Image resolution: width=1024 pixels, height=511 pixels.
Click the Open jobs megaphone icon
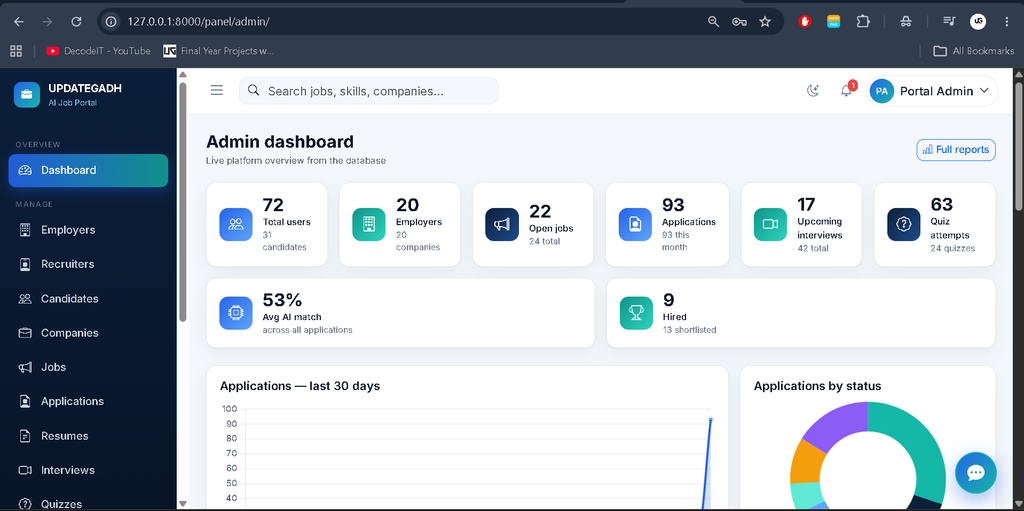tap(502, 224)
